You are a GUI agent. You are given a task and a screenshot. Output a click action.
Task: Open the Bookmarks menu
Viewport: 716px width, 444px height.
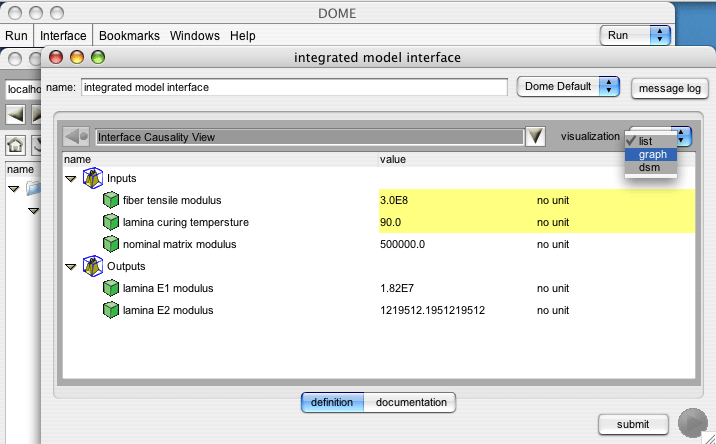(x=129, y=36)
